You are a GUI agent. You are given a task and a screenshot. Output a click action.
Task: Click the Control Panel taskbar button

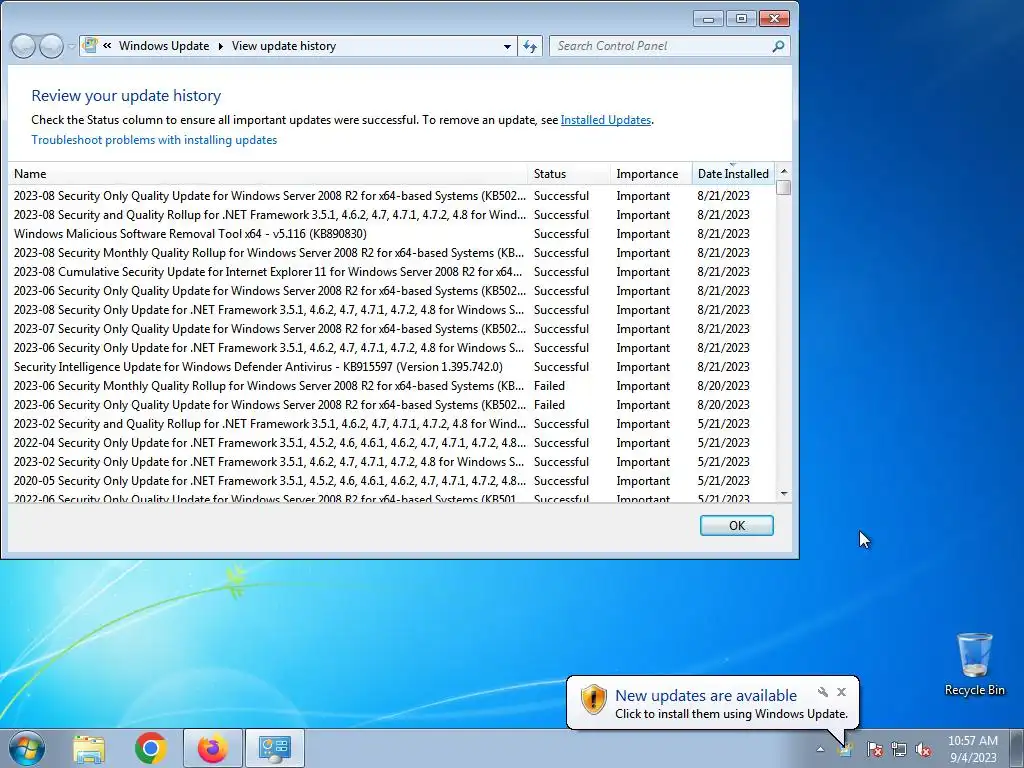(x=274, y=748)
